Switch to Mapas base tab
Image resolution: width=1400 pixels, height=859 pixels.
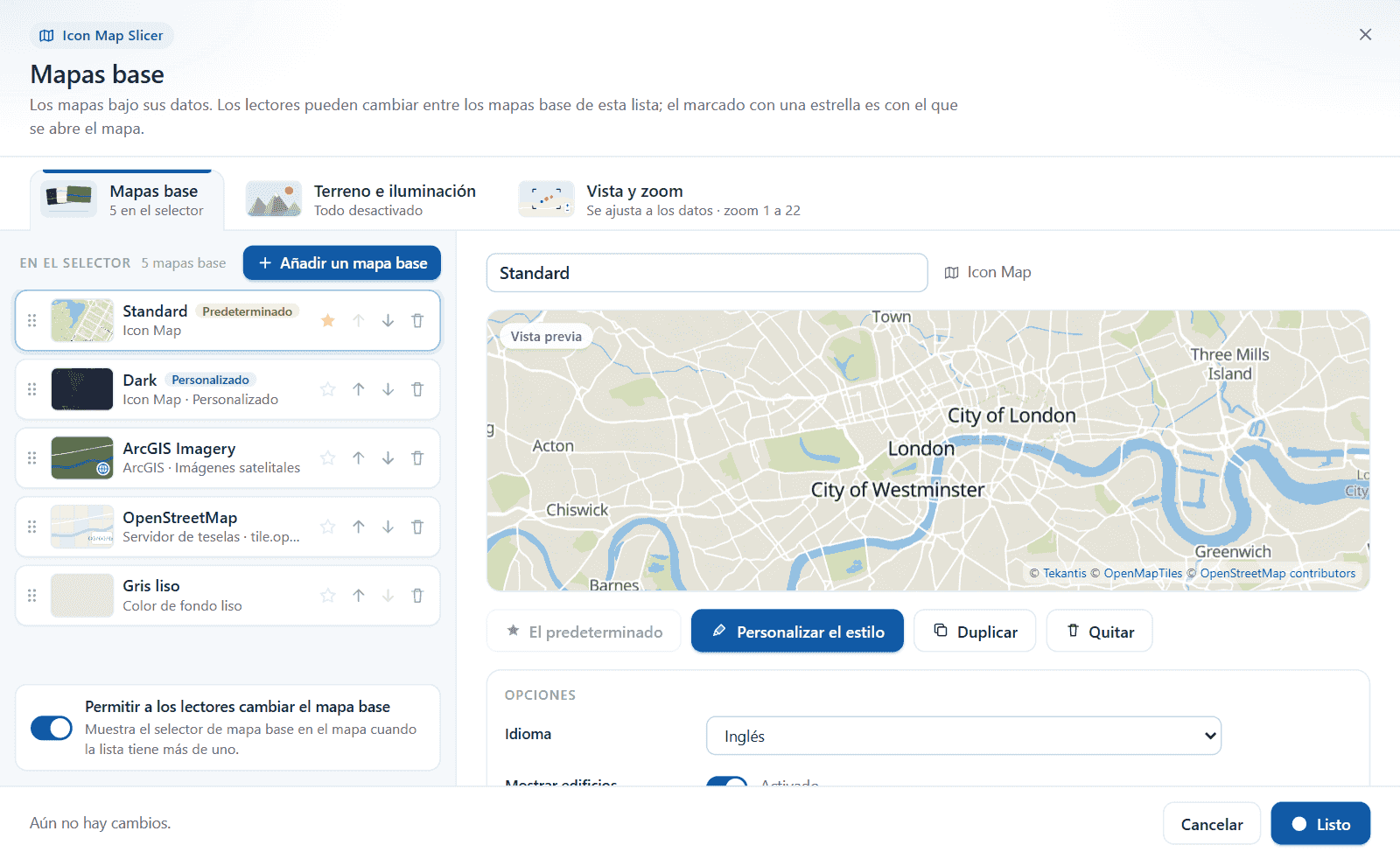click(127, 200)
